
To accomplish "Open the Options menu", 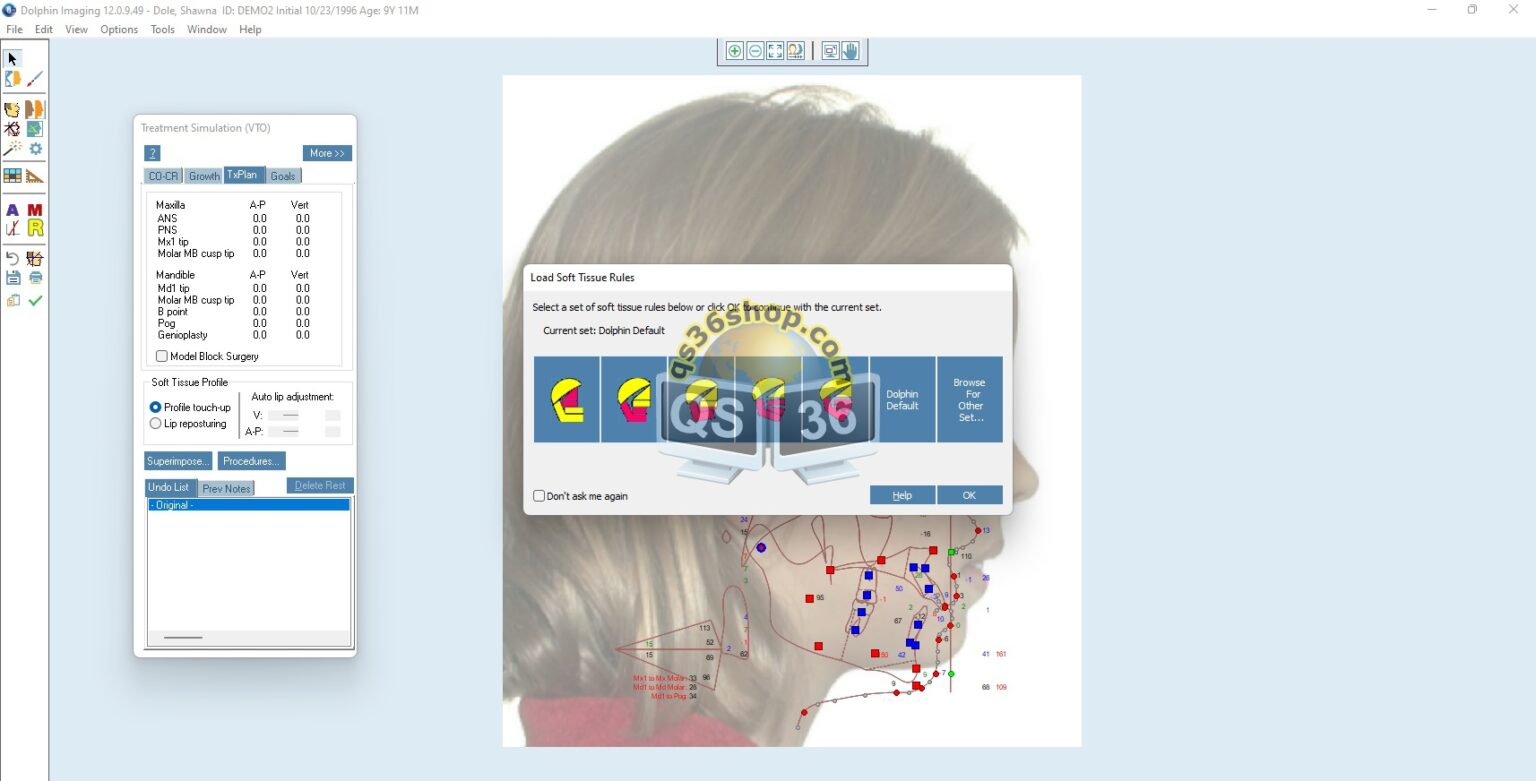I will 119,29.
